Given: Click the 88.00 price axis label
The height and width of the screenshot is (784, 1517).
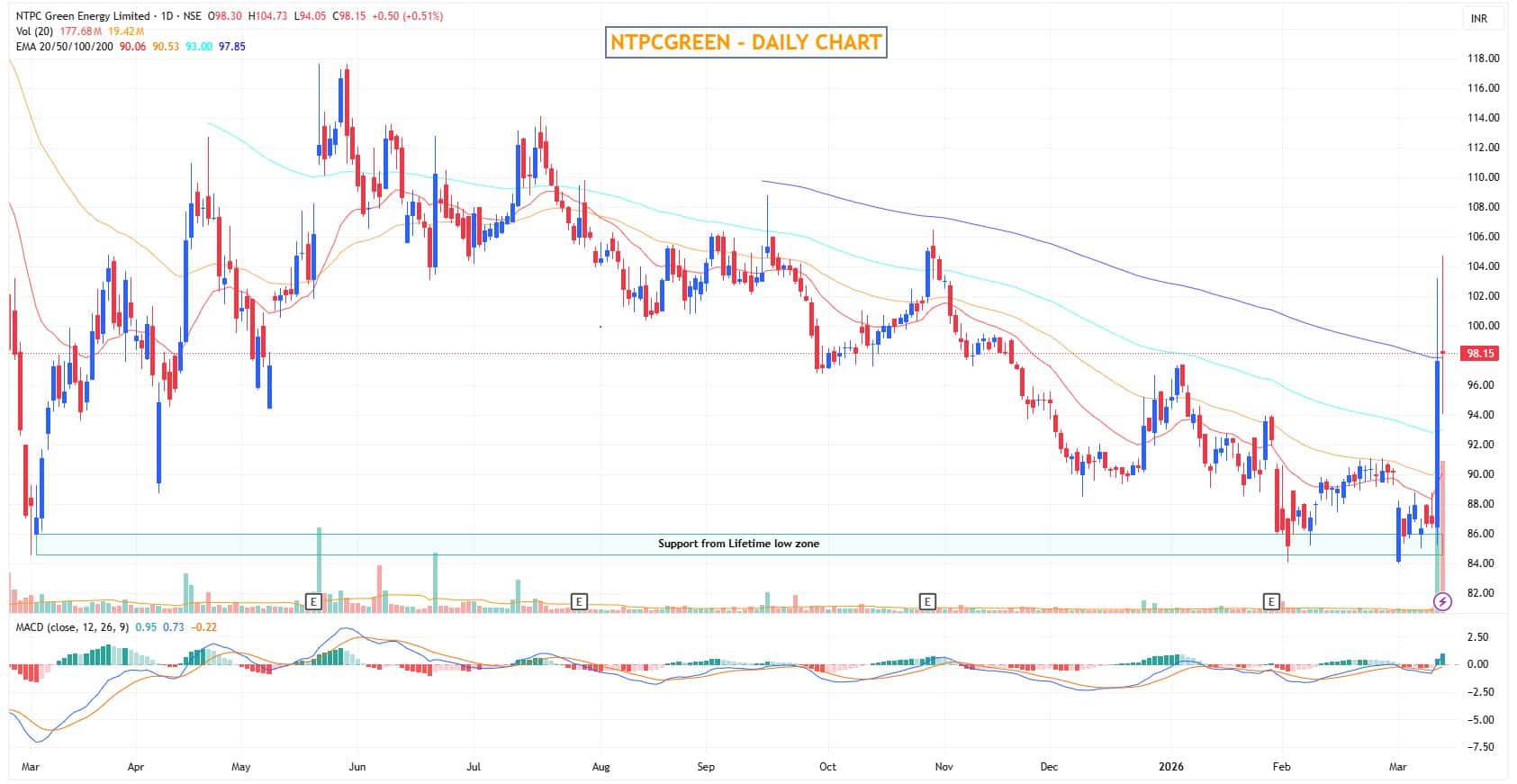Looking at the screenshot, I should click(x=1483, y=504).
